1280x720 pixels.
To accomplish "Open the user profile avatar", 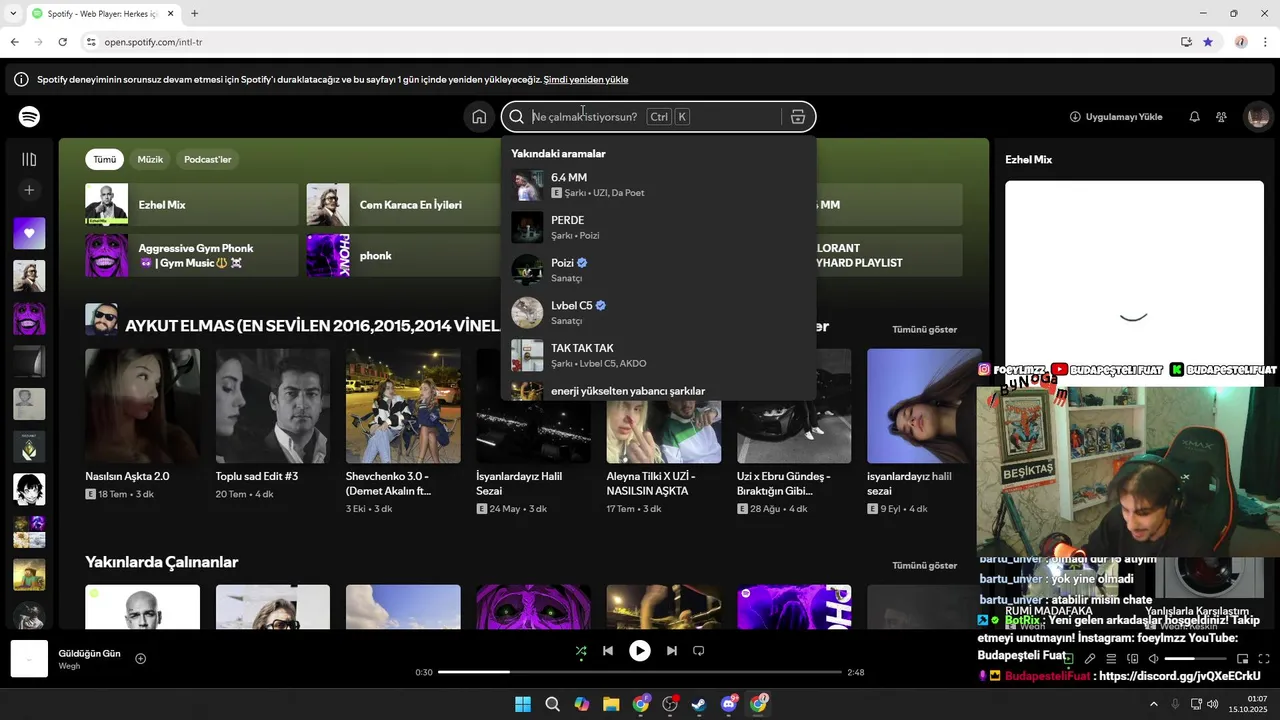I will [1257, 117].
